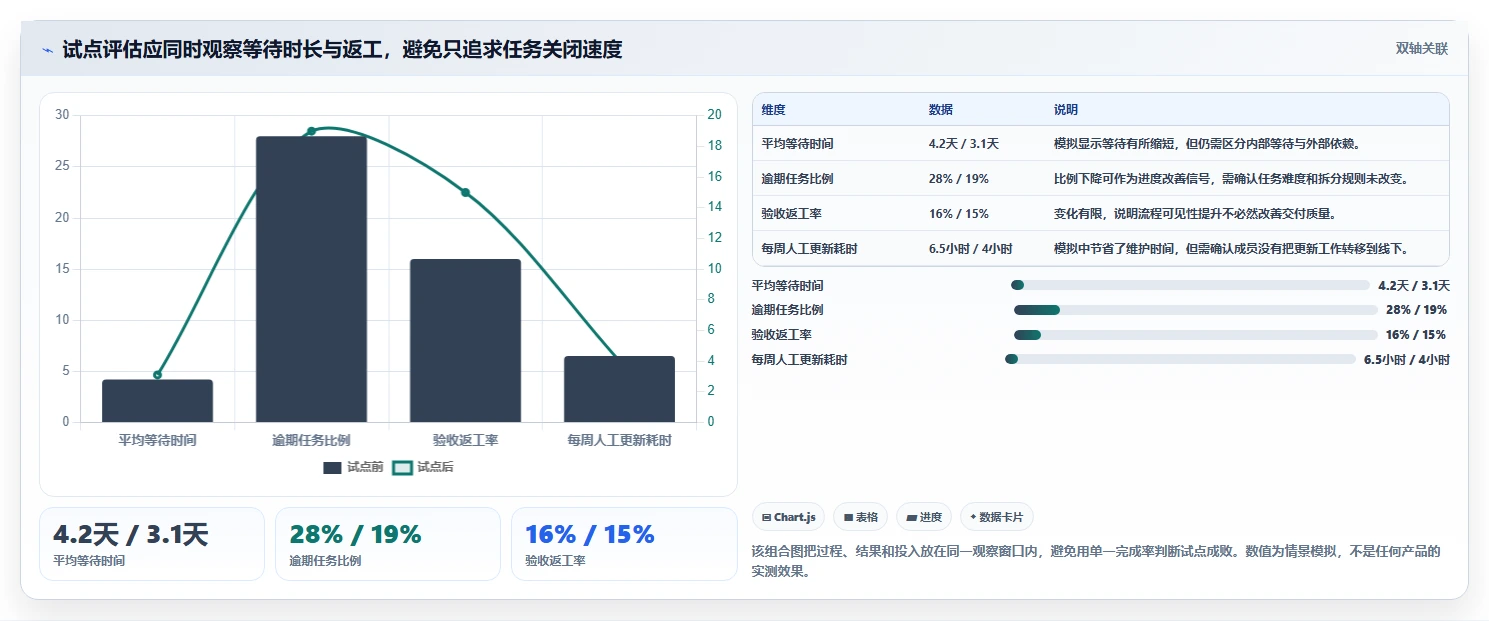Viewport: 1489px width, 621px height.
Task: Click the 每周人工更新耗时 bar in chart
Action: 619,389
